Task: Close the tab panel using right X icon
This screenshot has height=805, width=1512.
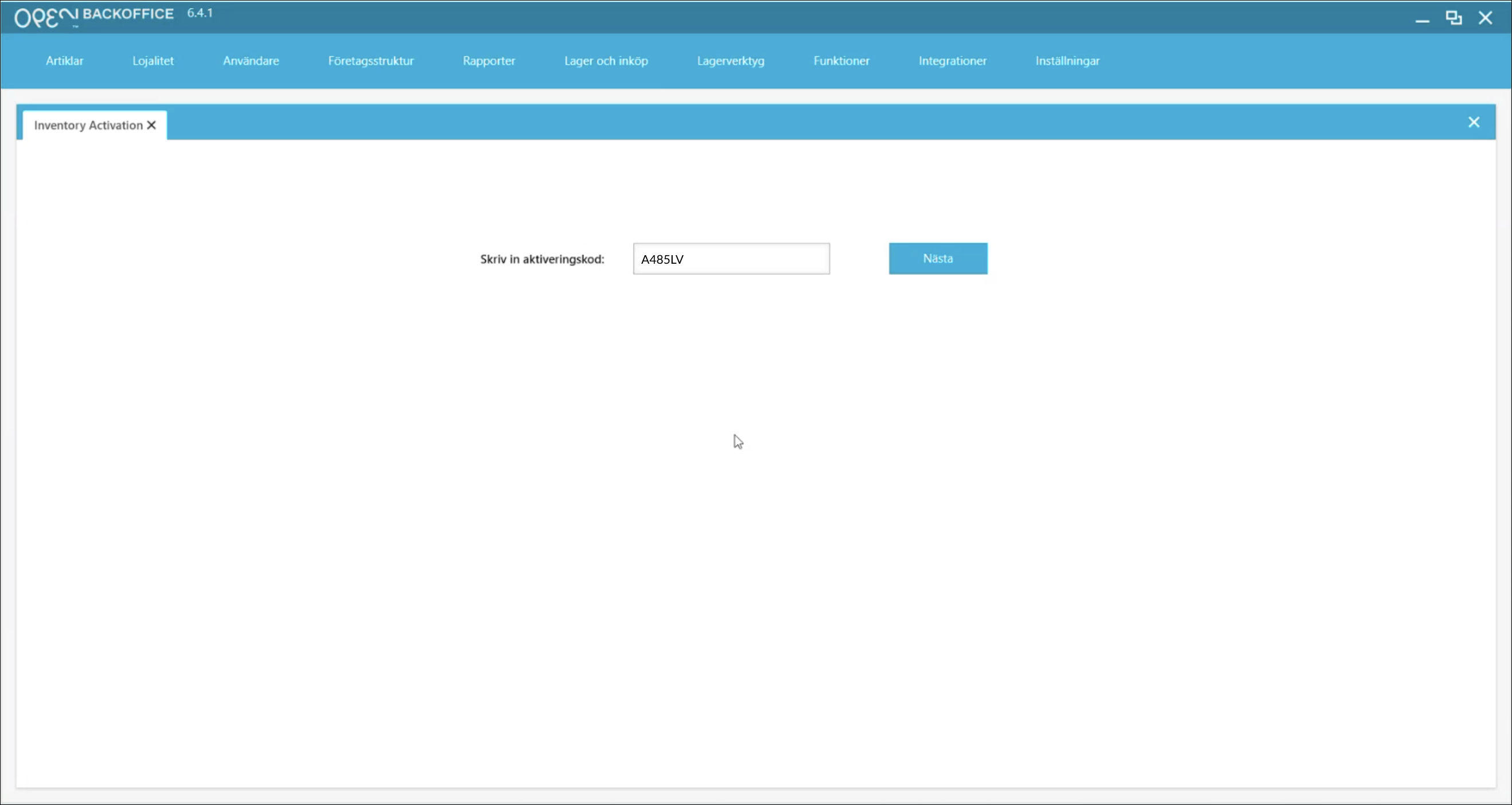Action: [x=1473, y=122]
